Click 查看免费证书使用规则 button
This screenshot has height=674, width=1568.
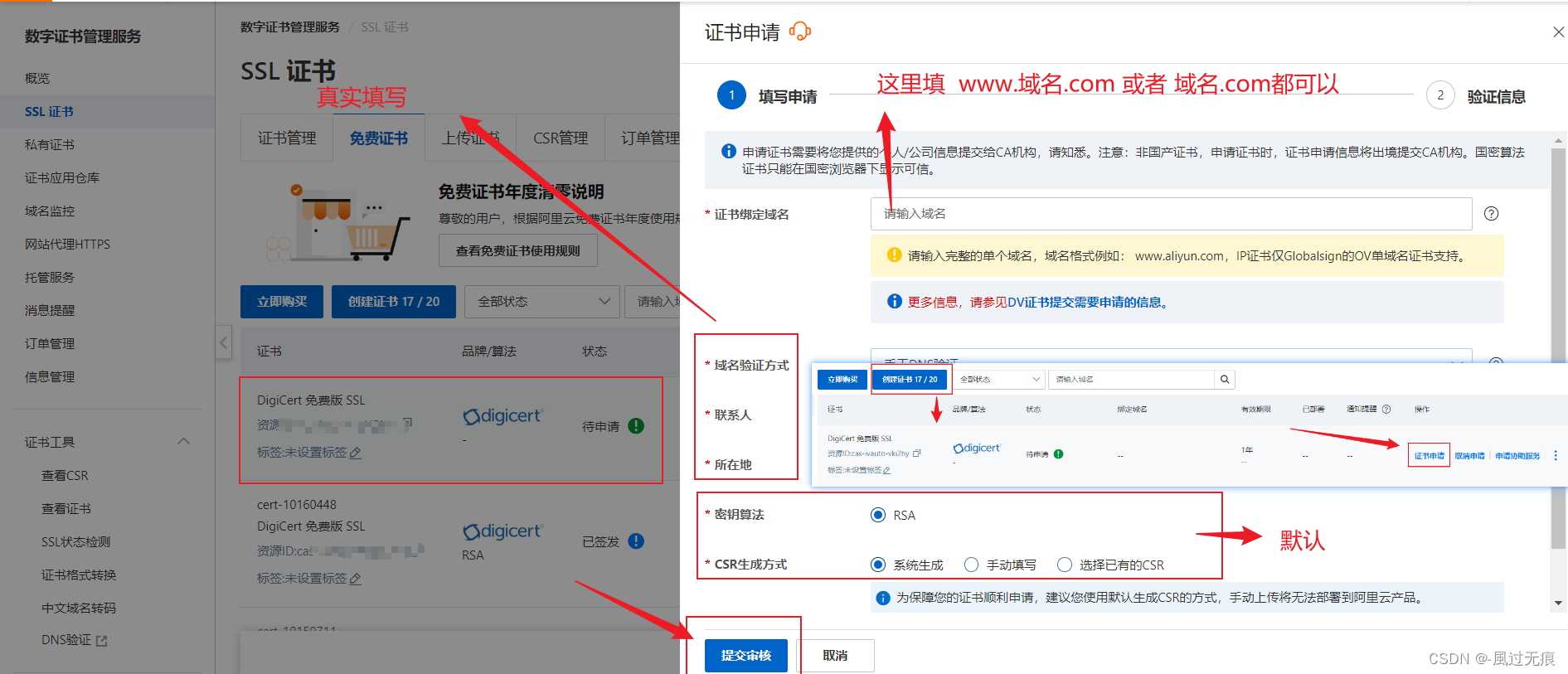click(518, 250)
